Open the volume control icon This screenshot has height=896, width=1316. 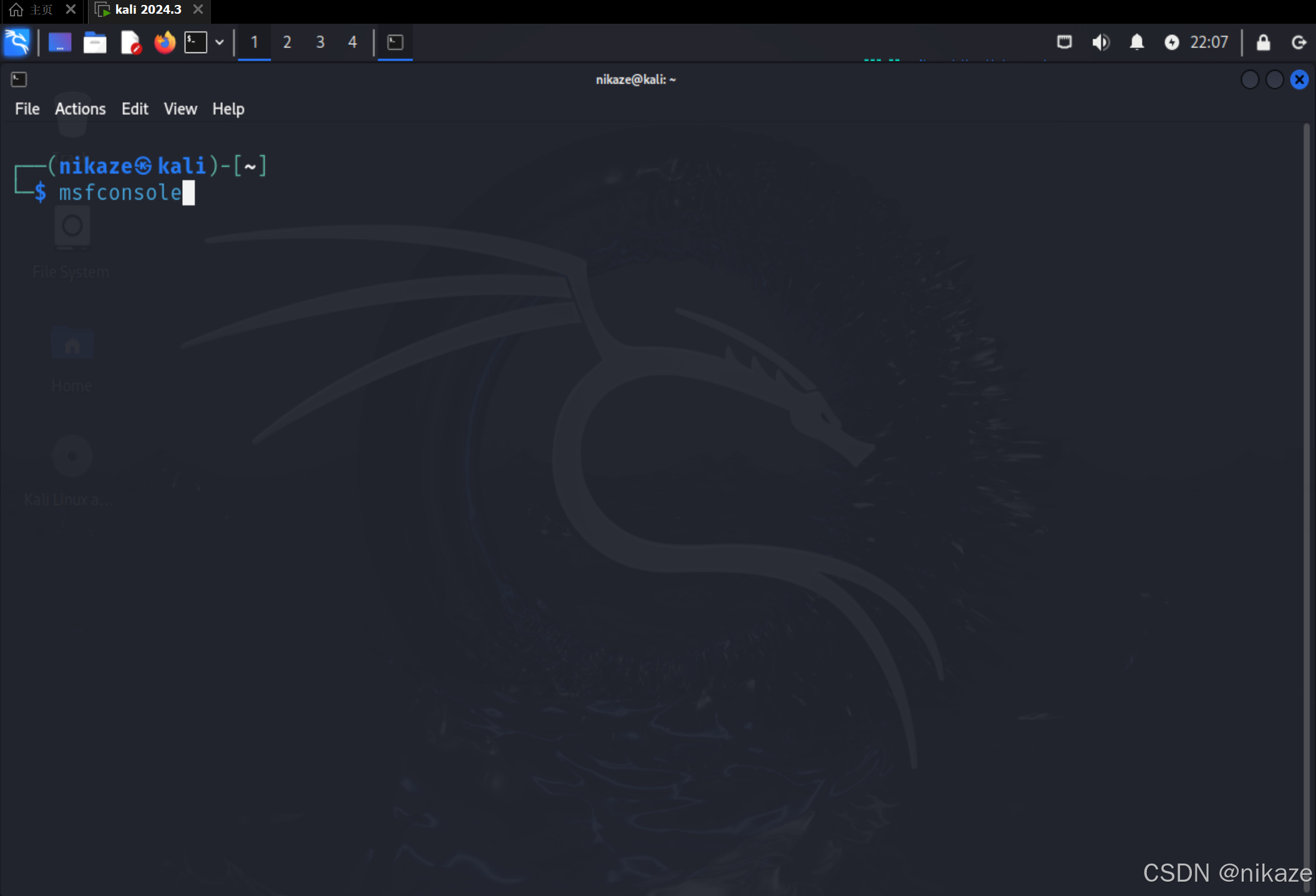pyautogui.click(x=1101, y=42)
